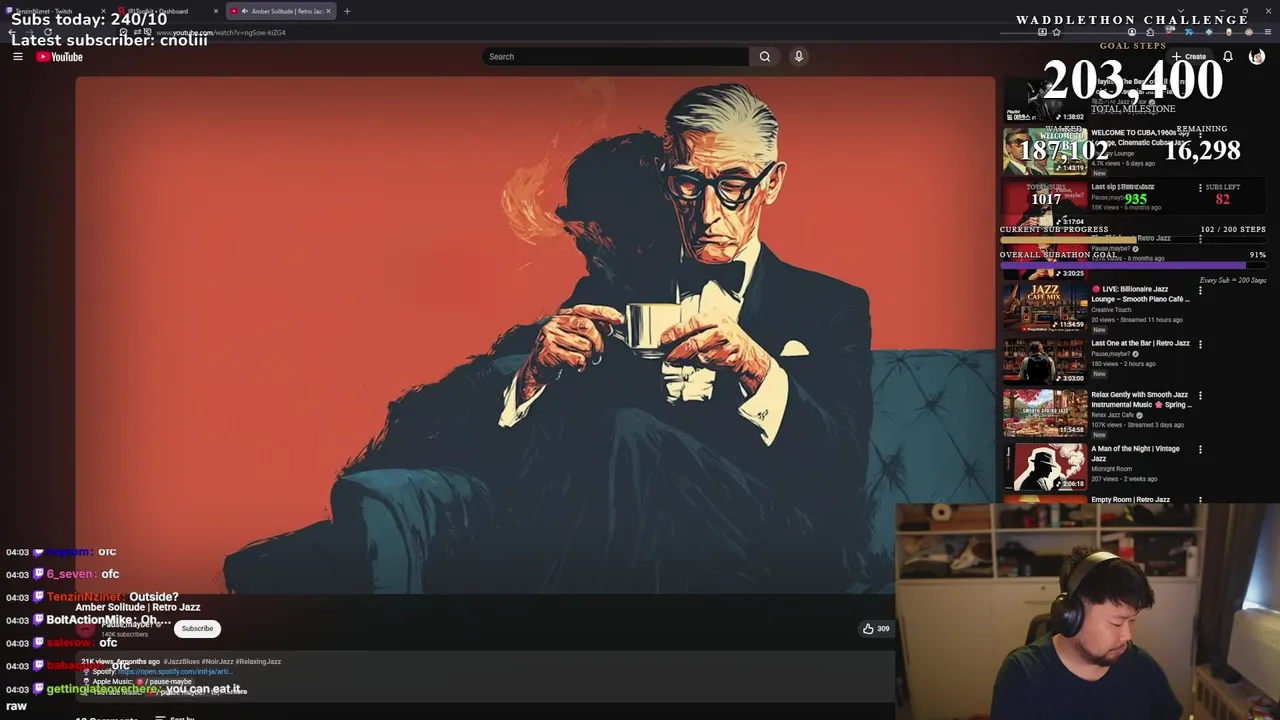Open the Jazz Cafe Mix live thumbnail
The width and height of the screenshot is (1280, 720).
pyautogui.click(x=1045, y=307)
